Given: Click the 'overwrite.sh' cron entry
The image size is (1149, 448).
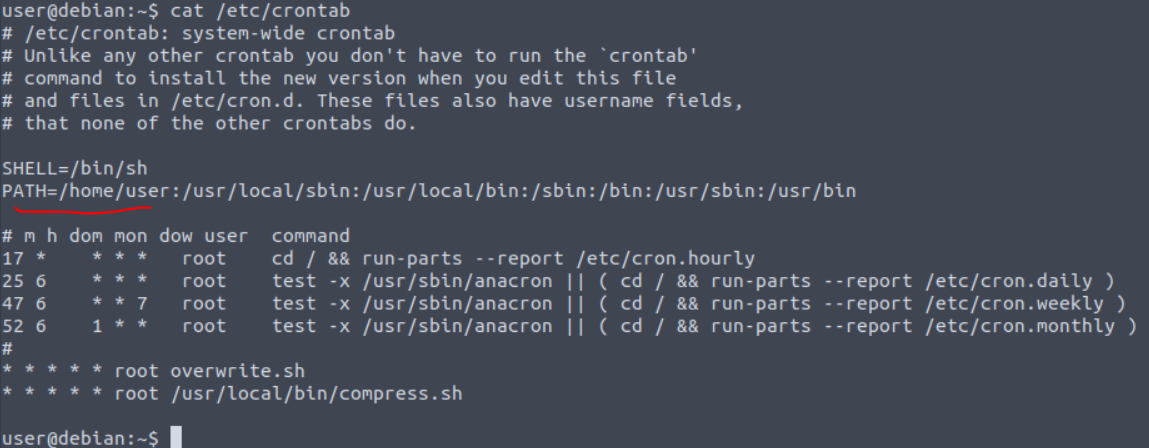Looking at the screenshot, I should (x=237, y=370).
